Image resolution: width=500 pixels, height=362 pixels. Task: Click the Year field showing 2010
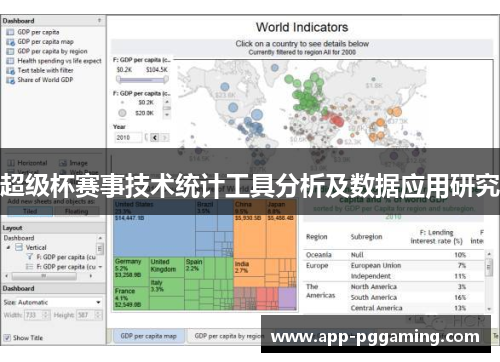click(128, 137)
